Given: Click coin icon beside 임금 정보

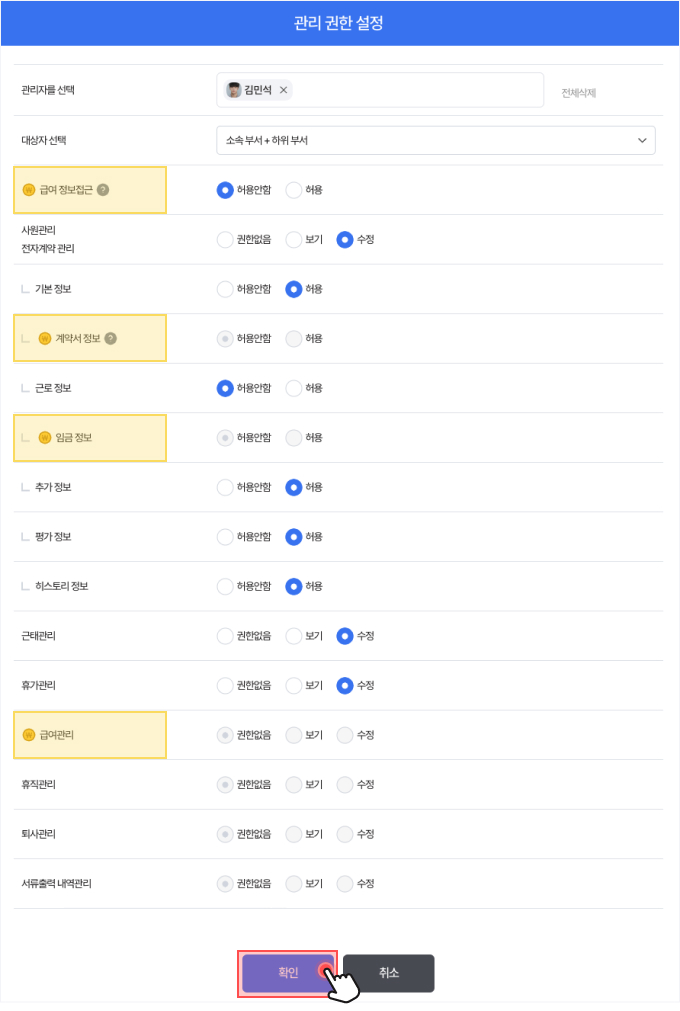Looking at the screenshot, I should pos(44,437).
